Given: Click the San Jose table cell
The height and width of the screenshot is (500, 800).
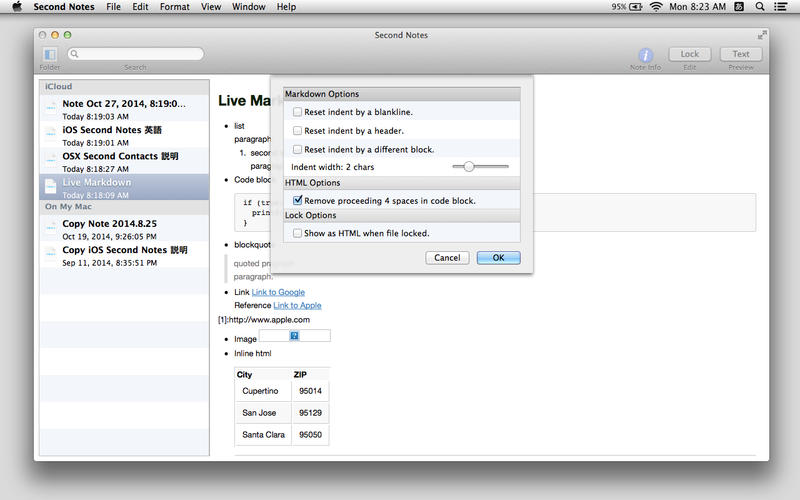Looking at the screenshot, I should pyautogui.click(x=263, y=413).
